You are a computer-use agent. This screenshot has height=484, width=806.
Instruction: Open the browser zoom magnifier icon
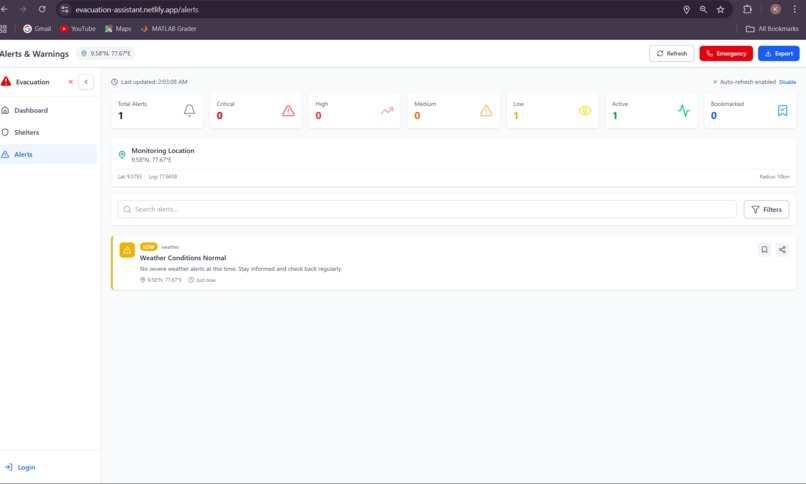(703, 10)
